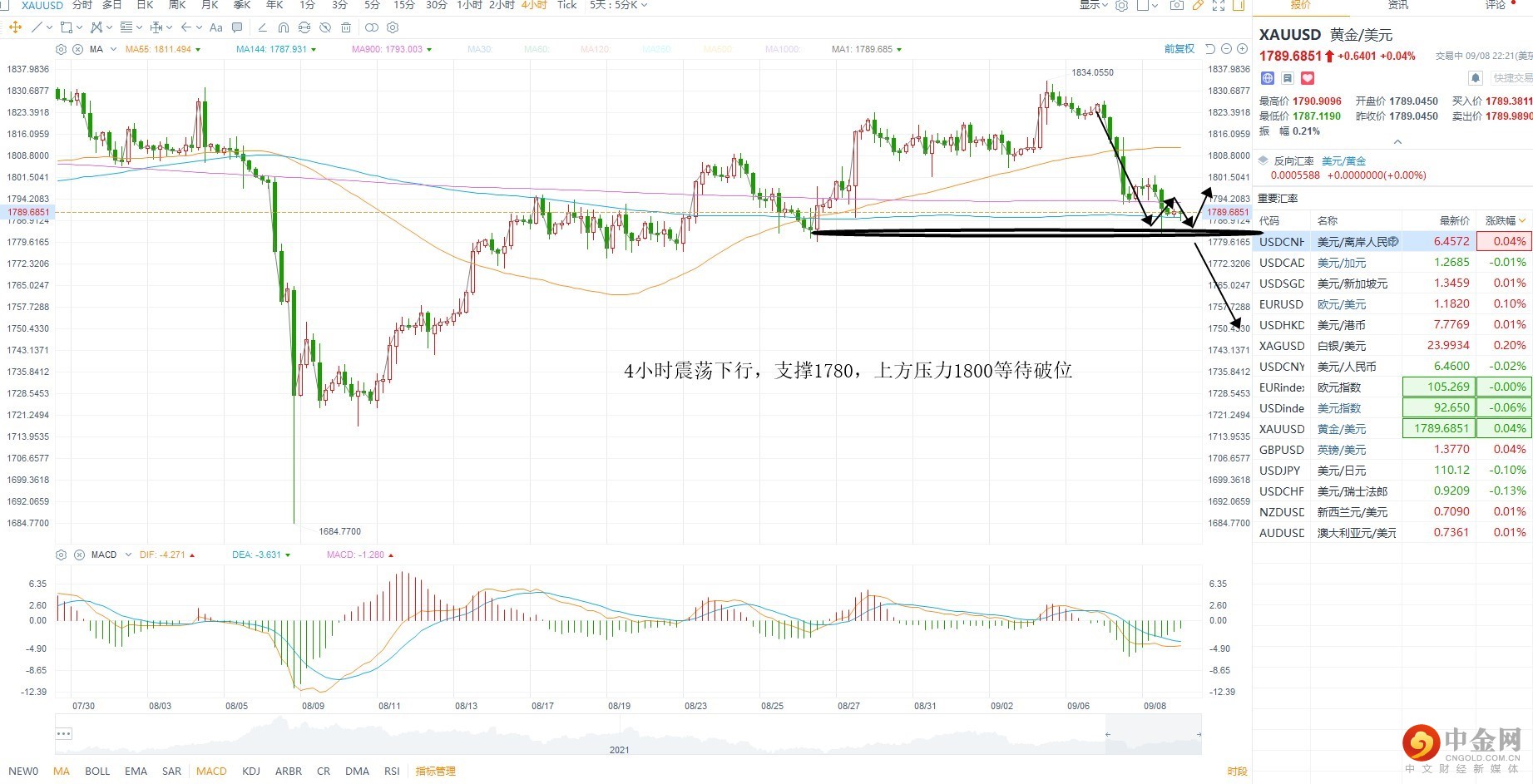Collapse the quote details with the up chevron
This screenshot has height=784, width=1533.
click(x=1397, y=142)
